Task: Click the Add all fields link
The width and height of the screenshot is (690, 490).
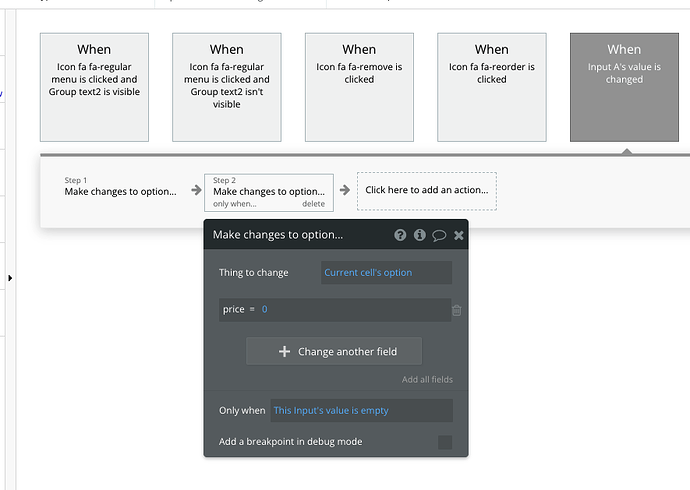Action: [427, 380]
